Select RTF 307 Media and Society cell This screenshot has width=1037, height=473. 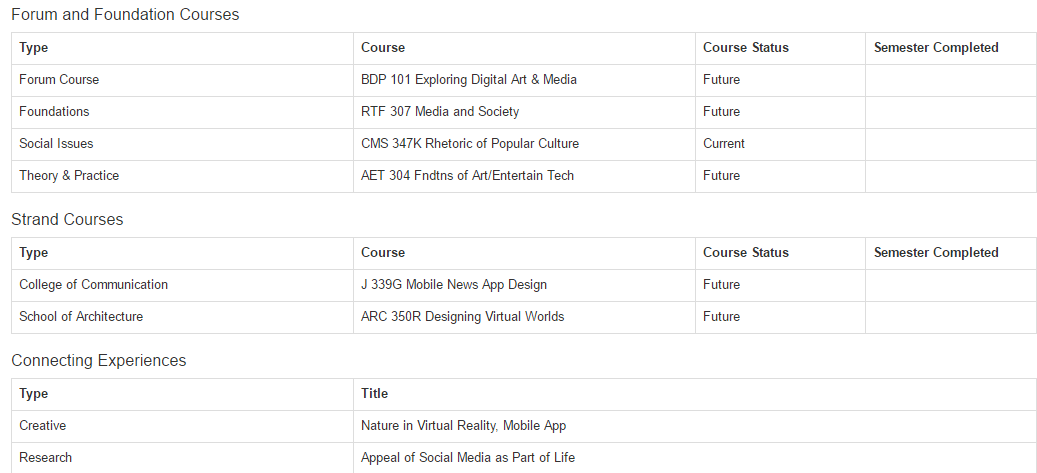click(440, 112)
